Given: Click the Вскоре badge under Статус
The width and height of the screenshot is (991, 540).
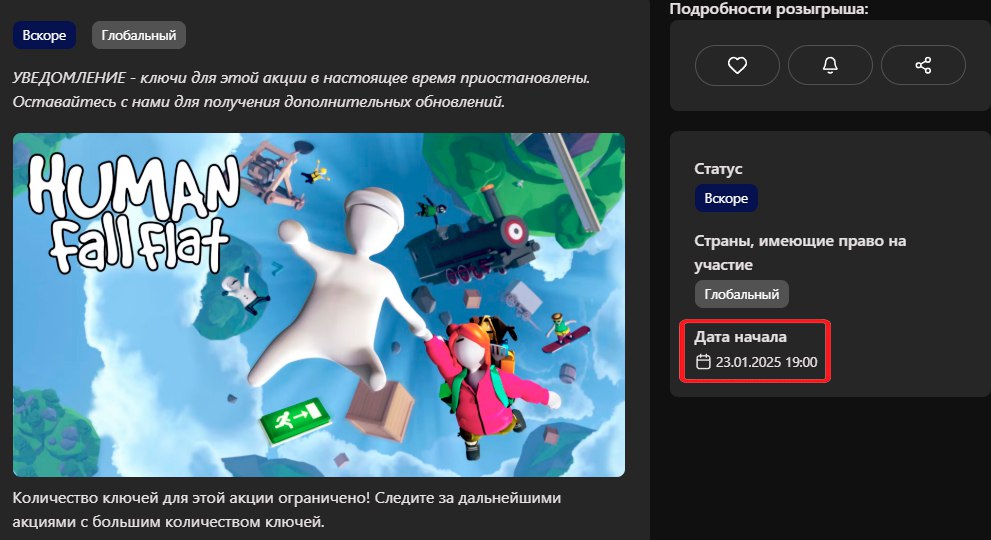Looking at the screenshot, I should (726, 198).
